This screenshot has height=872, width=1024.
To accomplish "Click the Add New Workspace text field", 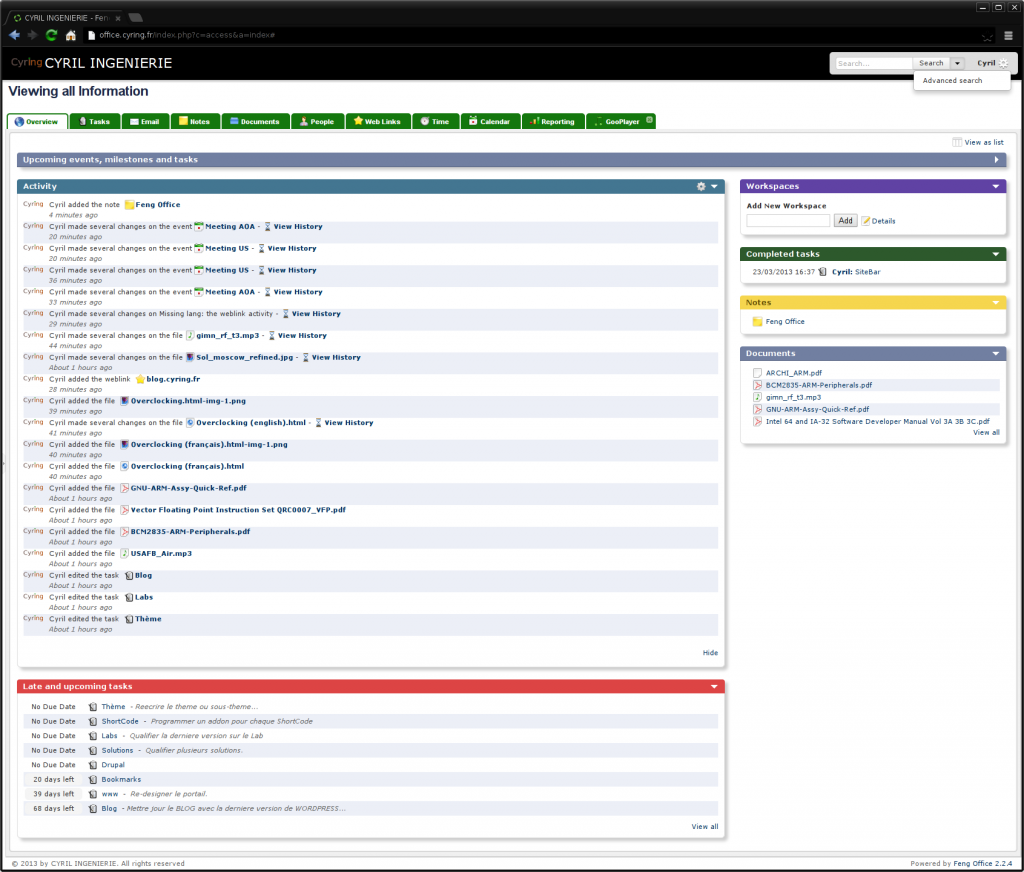I will coord(788,221).
